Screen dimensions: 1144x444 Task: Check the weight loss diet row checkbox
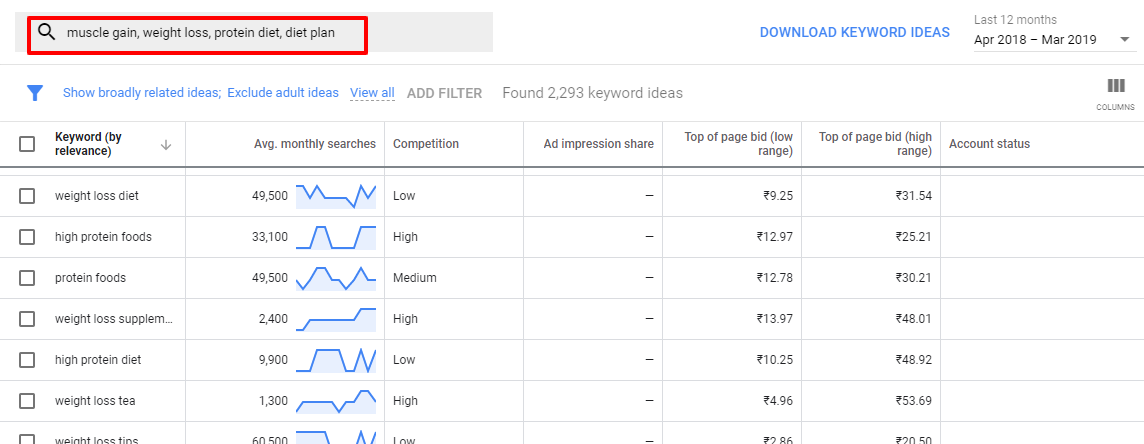27,196
